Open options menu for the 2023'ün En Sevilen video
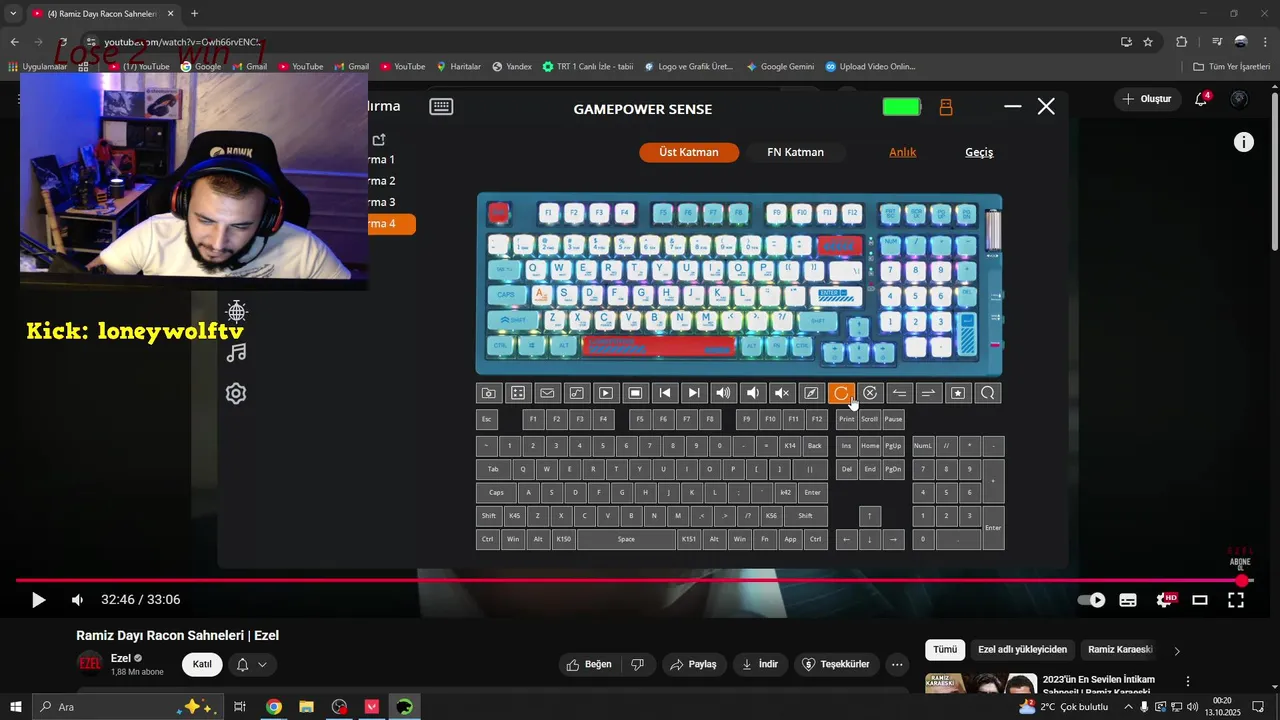Viewport: 1280px width, 720px height. 1188,682
